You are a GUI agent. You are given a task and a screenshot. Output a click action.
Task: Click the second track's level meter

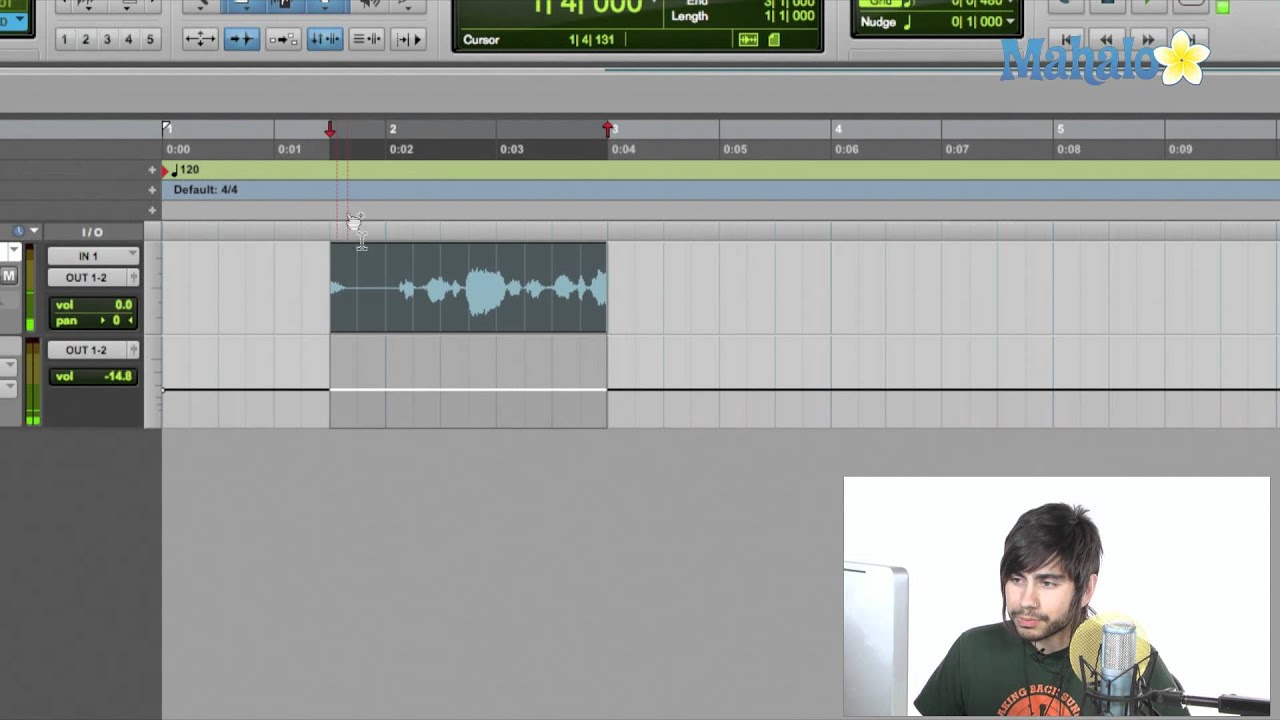[x=33, y=382]
